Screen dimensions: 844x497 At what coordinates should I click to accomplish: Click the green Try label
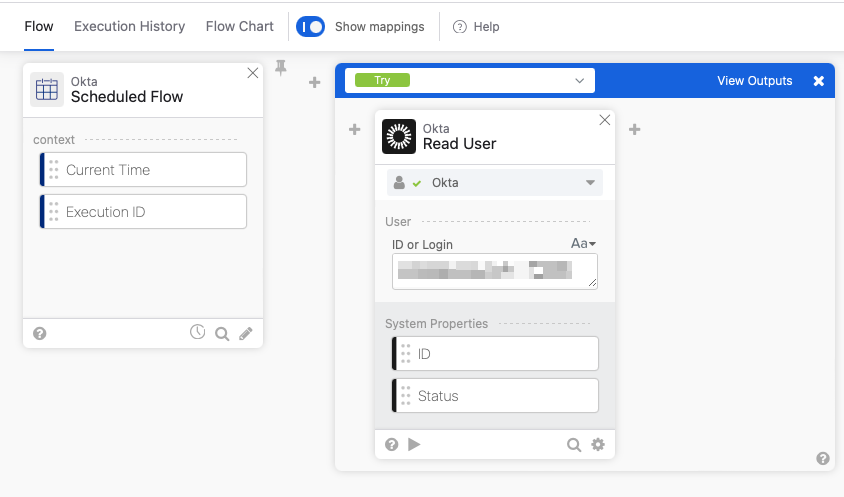tap(382, 80)
